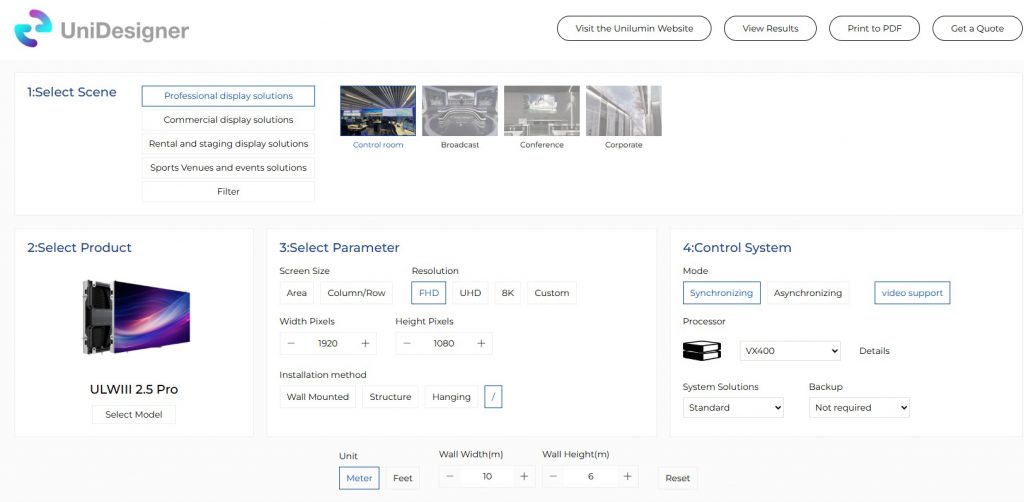Viewport: 1024px width, 502px height.
Task: Decrease Height Pixels with minus button
Action: (x=407, y=343)
